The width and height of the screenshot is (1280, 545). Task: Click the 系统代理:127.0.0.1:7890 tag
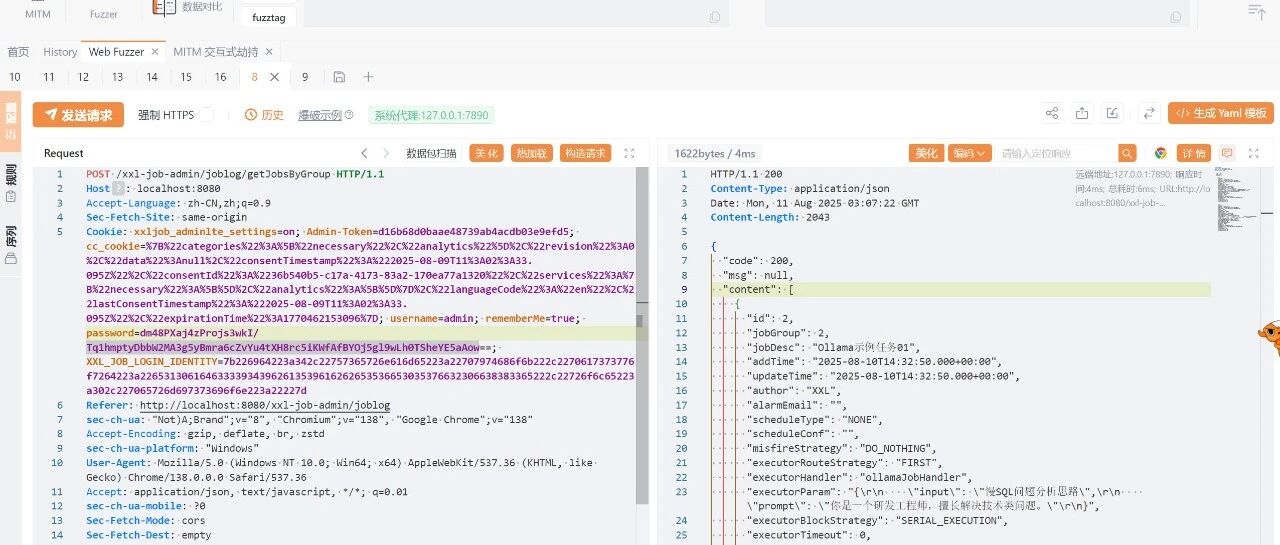click(x=432, y=115)
